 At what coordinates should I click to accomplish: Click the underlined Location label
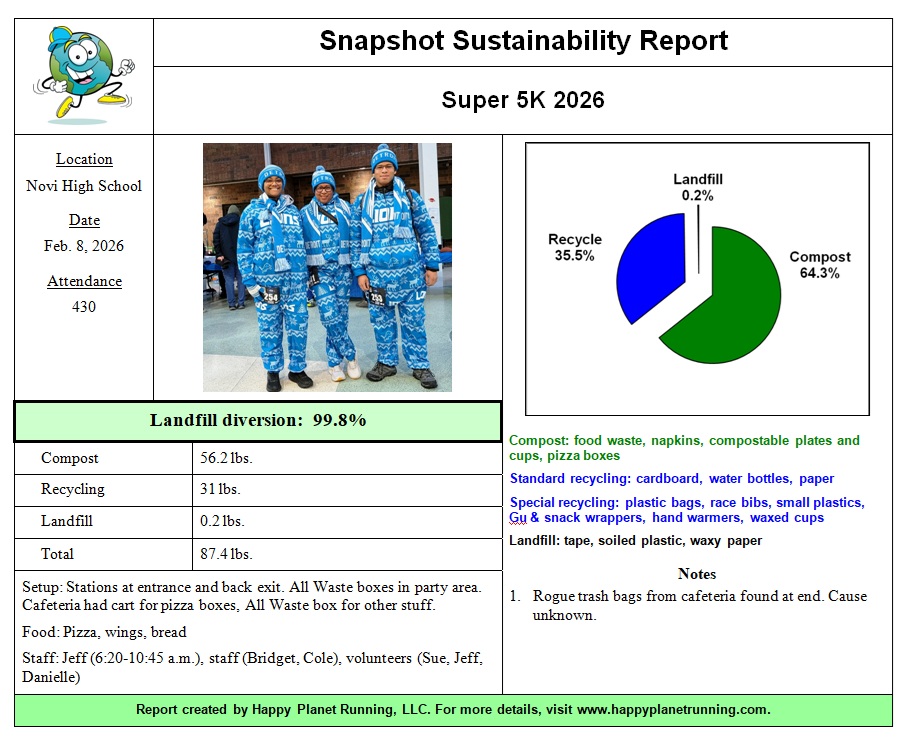[x=84, y=159]
